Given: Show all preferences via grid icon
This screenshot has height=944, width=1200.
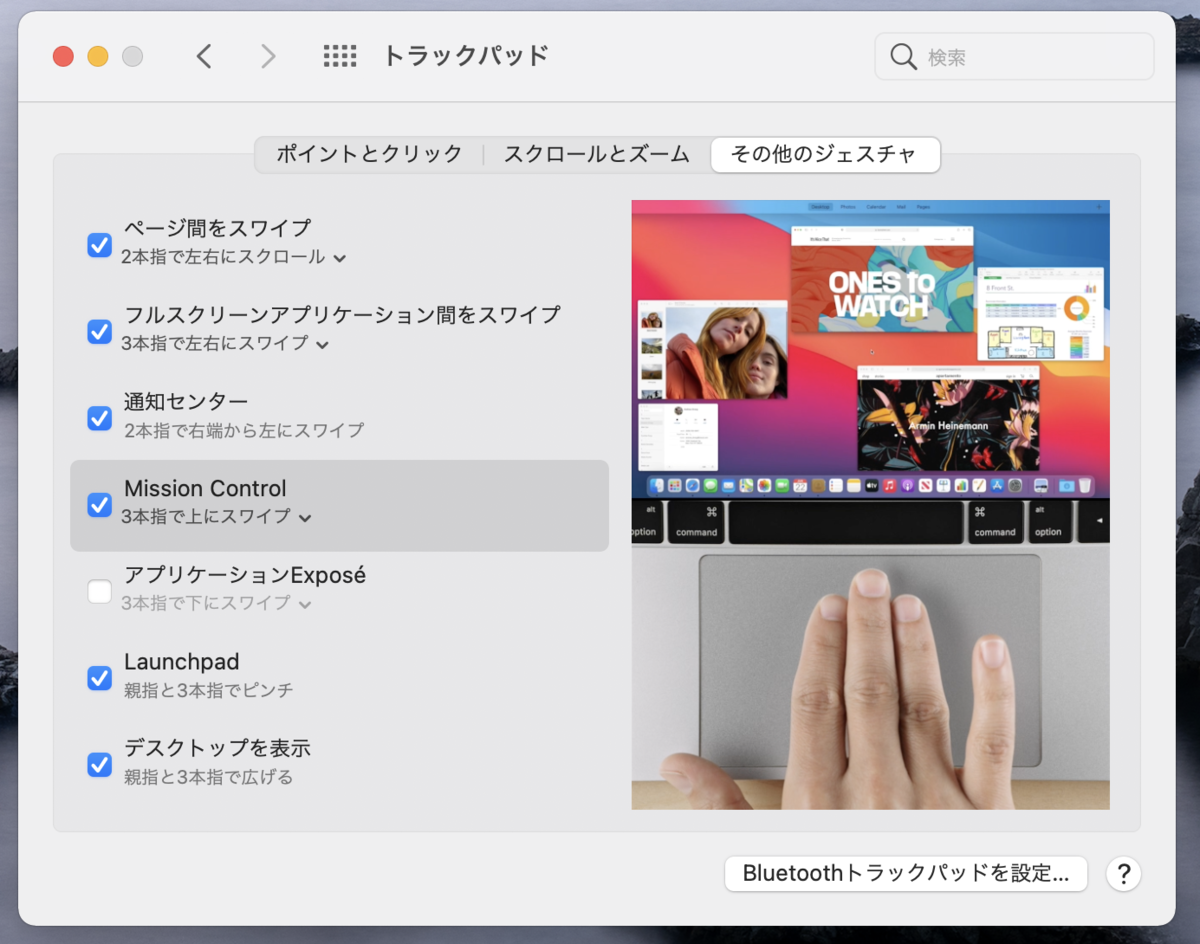Looking at the screenshot, I should [340, 56].
